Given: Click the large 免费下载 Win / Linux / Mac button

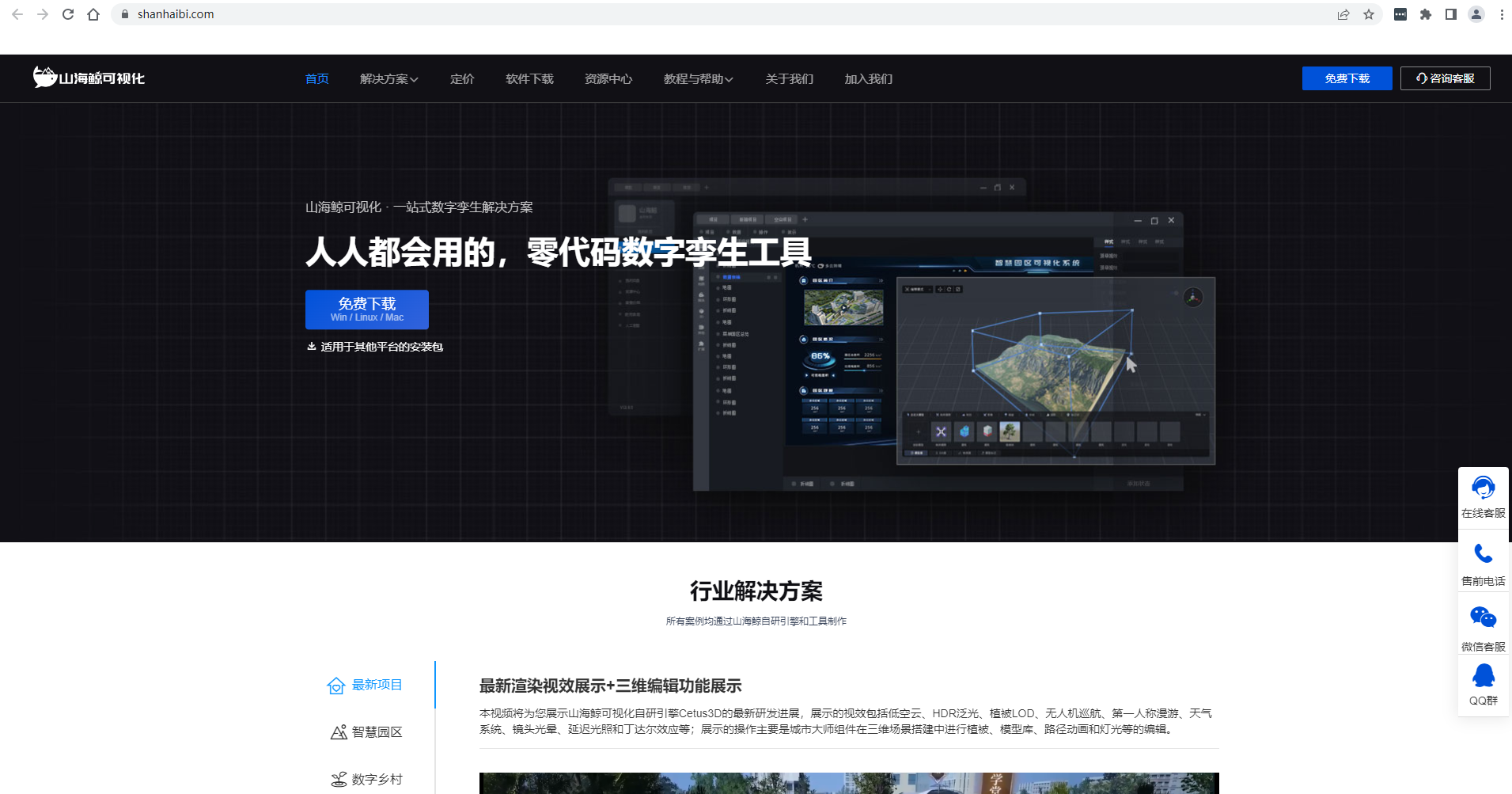Looking at the screenshot, I should point(367,310).
